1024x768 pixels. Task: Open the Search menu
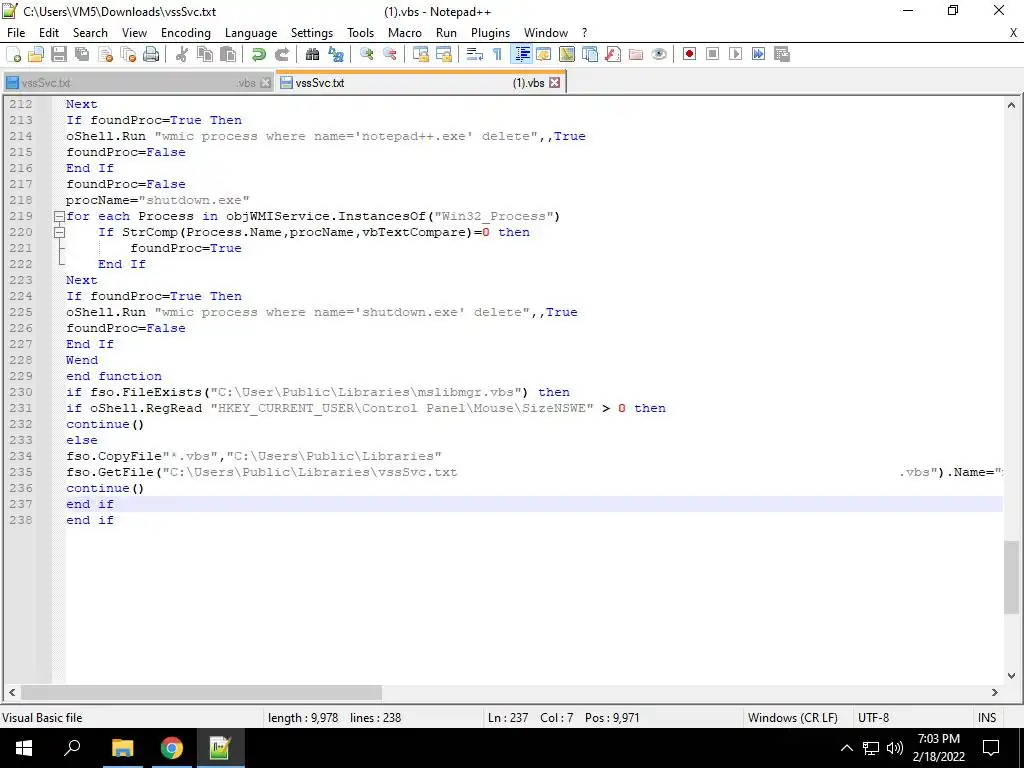[x=90, y=33]
